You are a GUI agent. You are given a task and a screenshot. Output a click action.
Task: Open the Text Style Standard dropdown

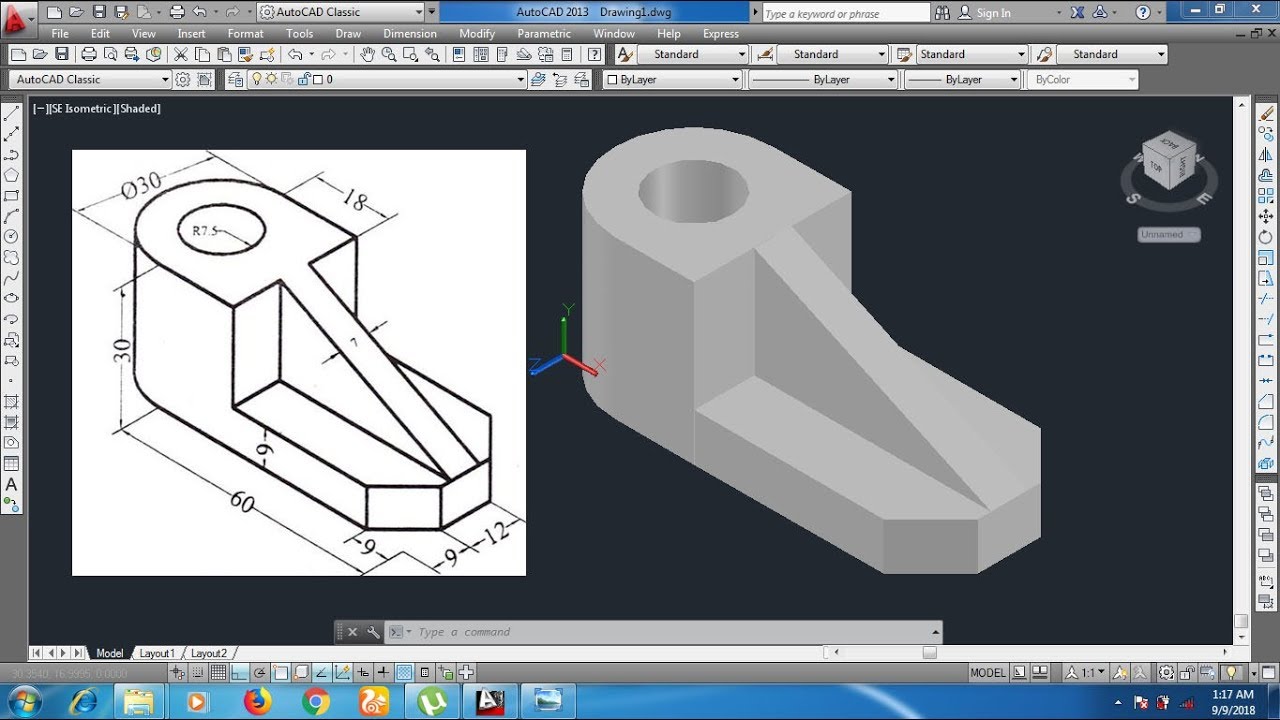[693, 54]
